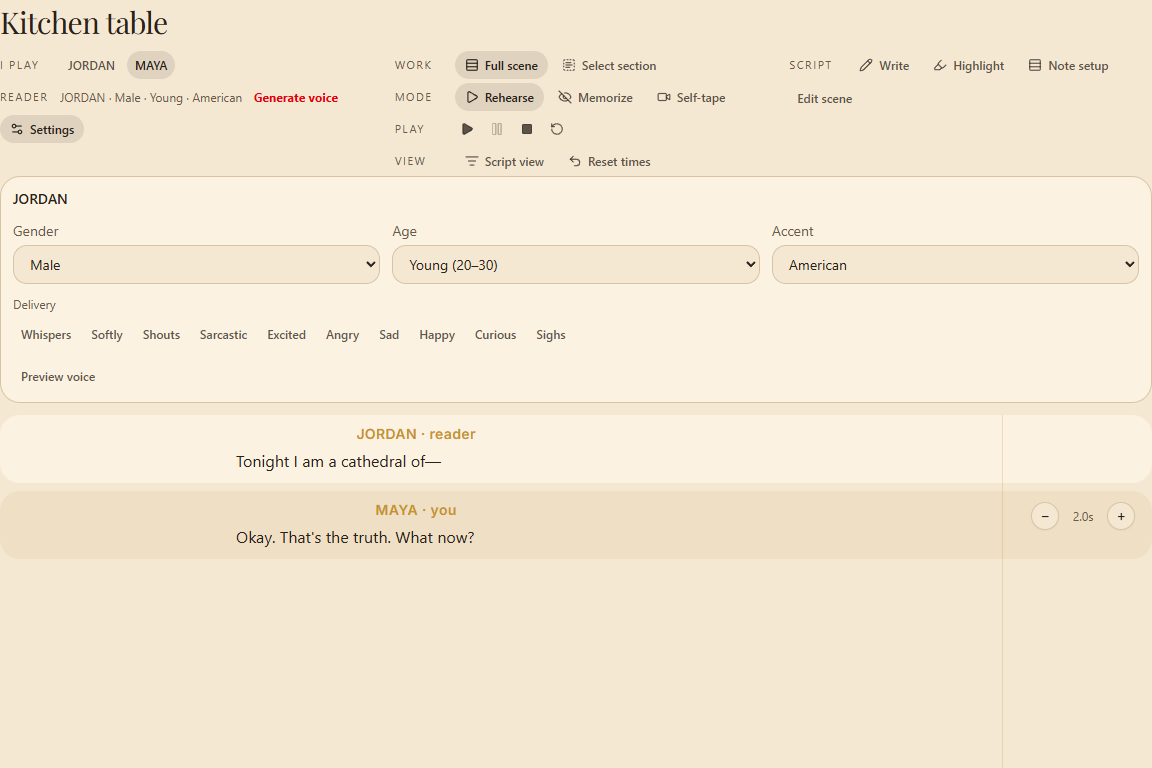Click Edit scene
The image size is (1152, 768).
[x=824, y=98]
